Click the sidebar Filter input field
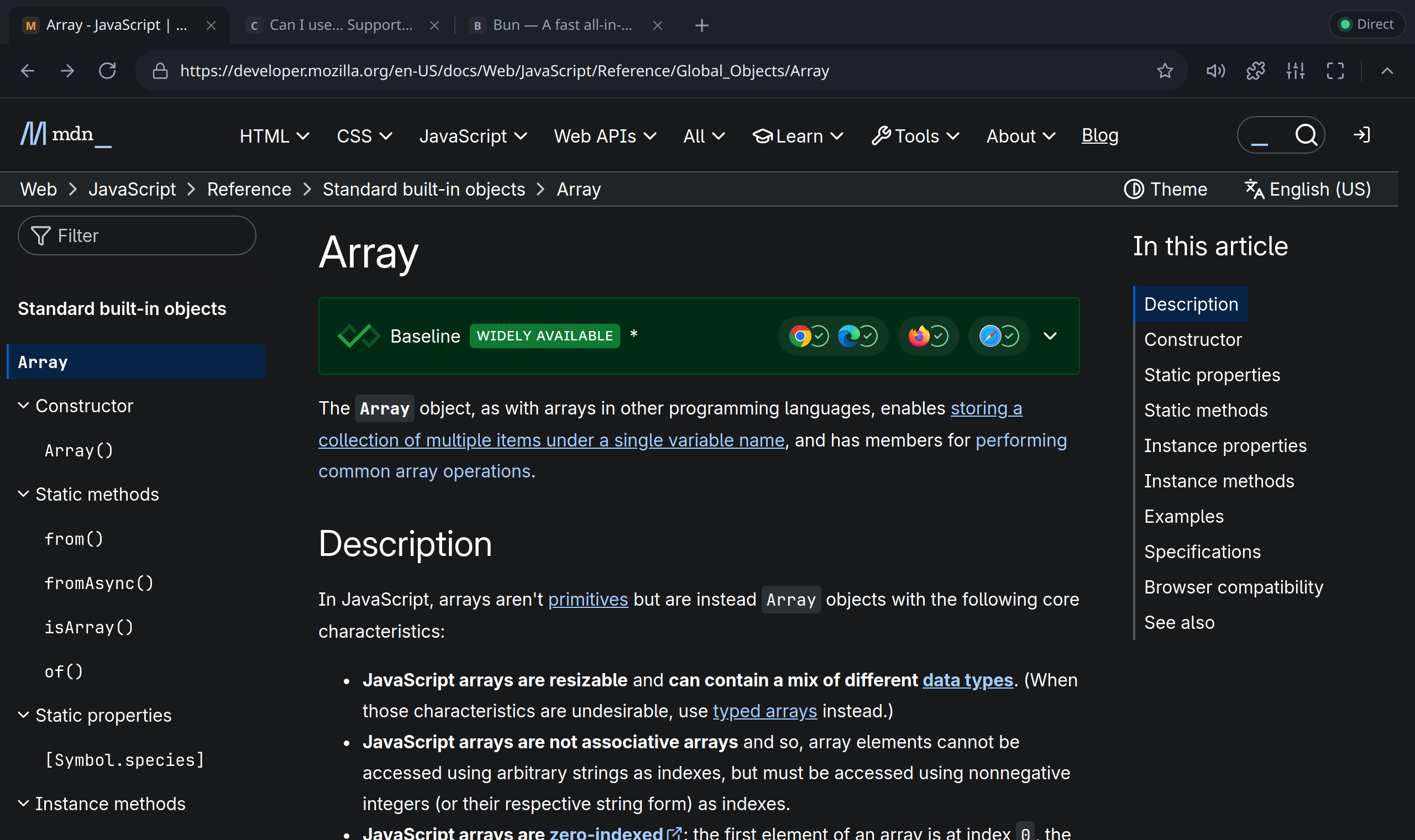Image resolution: width=1415 pixels, height=840 pixels. pyautogui.click(x=137, y=235)
